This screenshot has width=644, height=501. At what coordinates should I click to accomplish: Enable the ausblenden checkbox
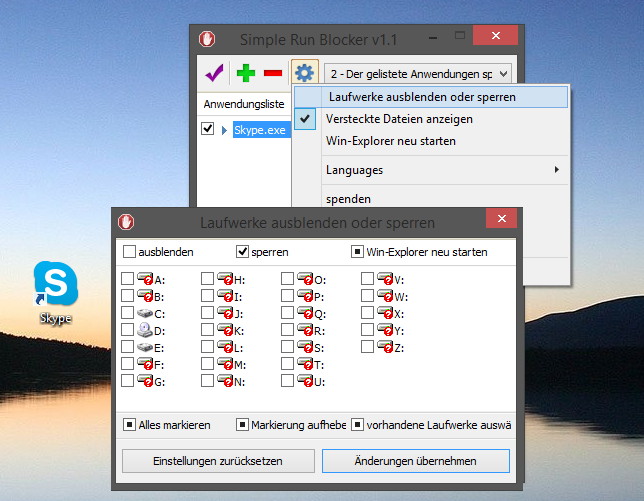click(129, 251)
